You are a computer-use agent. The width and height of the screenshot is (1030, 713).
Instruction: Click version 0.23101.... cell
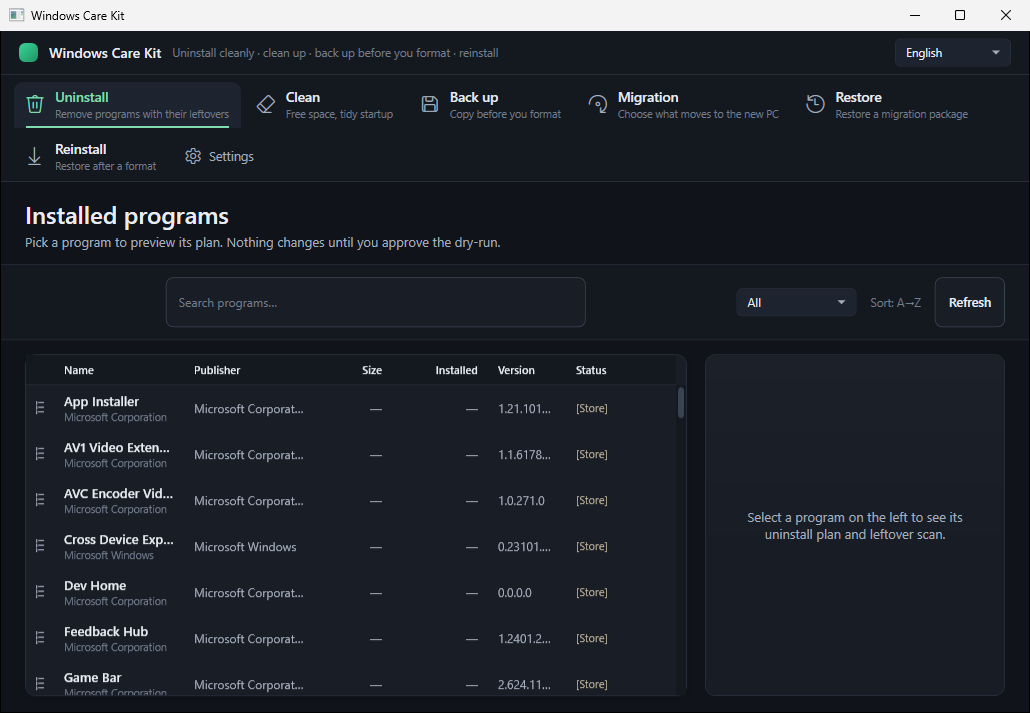click(524, 547)
